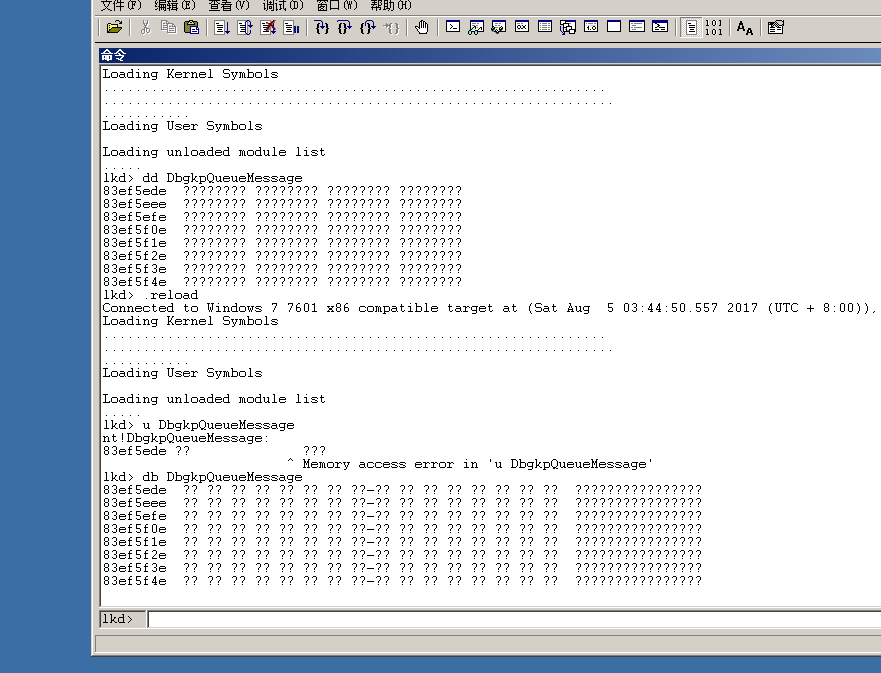
Task: Click the Step Into braces icon
Action: coord(321,27)
